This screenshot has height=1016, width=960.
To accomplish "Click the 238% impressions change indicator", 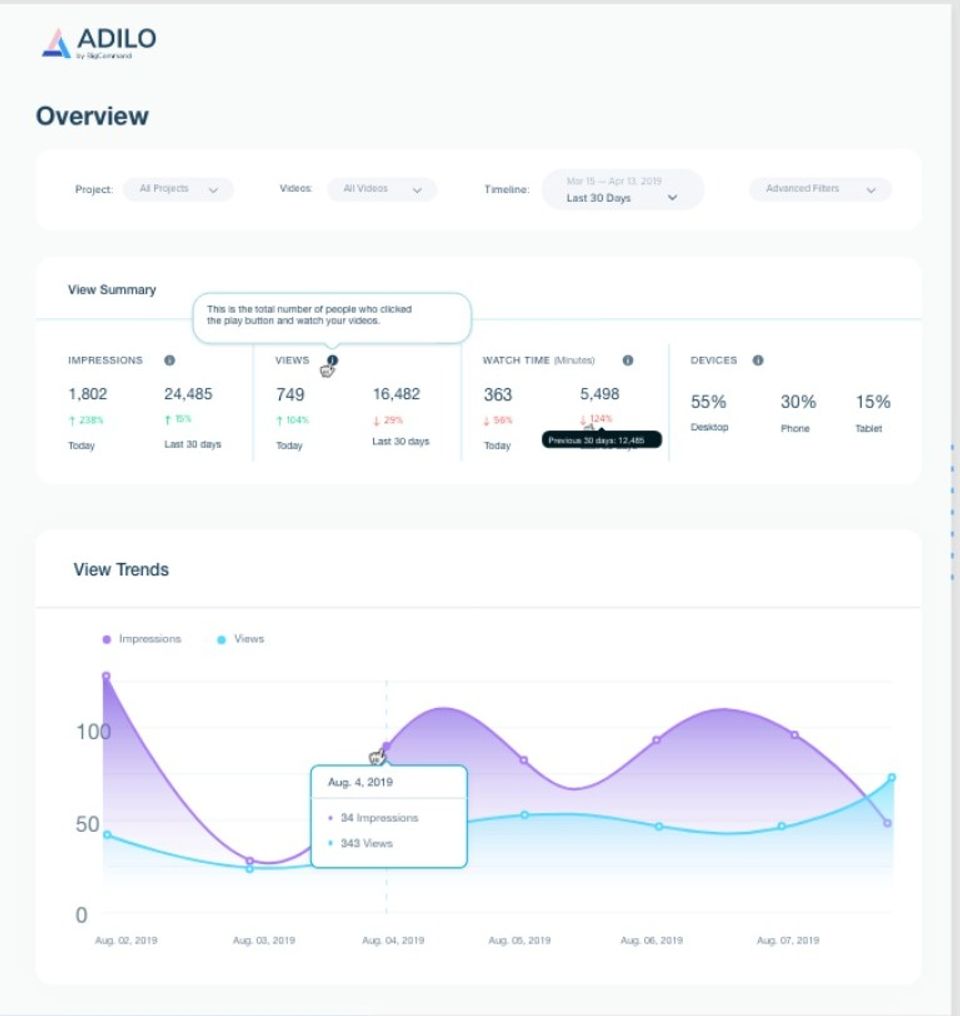I will pyautogui.click(x=86, y=421).
